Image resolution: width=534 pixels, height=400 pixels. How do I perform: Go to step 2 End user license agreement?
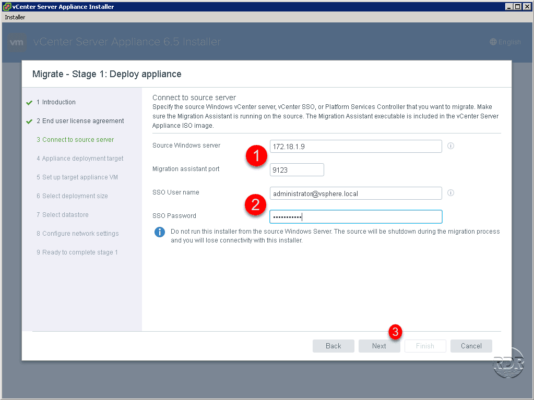tap(80, 121)
